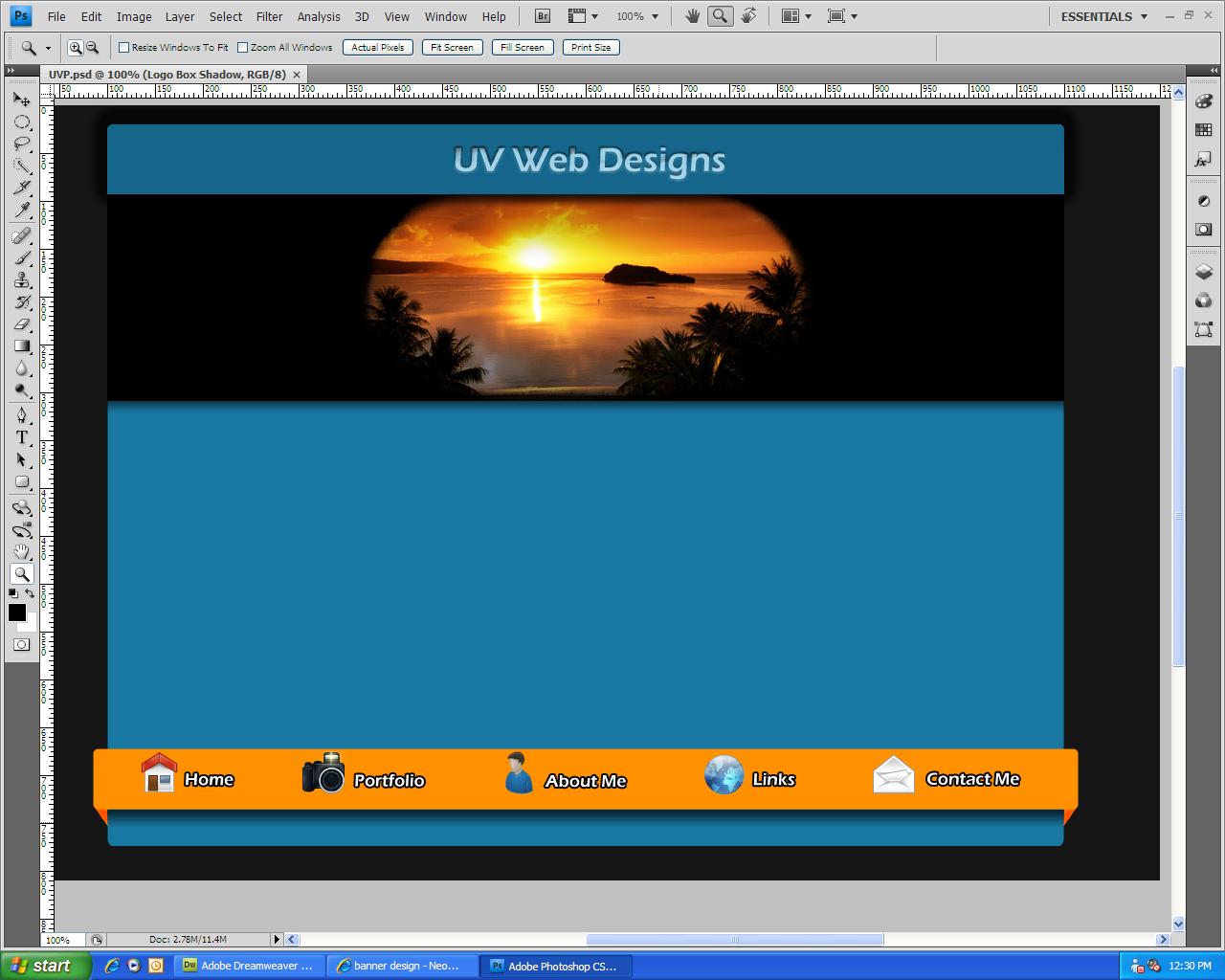1225x980 pixels.
Task: Click the black foreground color swatch
Action: click(16, 612)
